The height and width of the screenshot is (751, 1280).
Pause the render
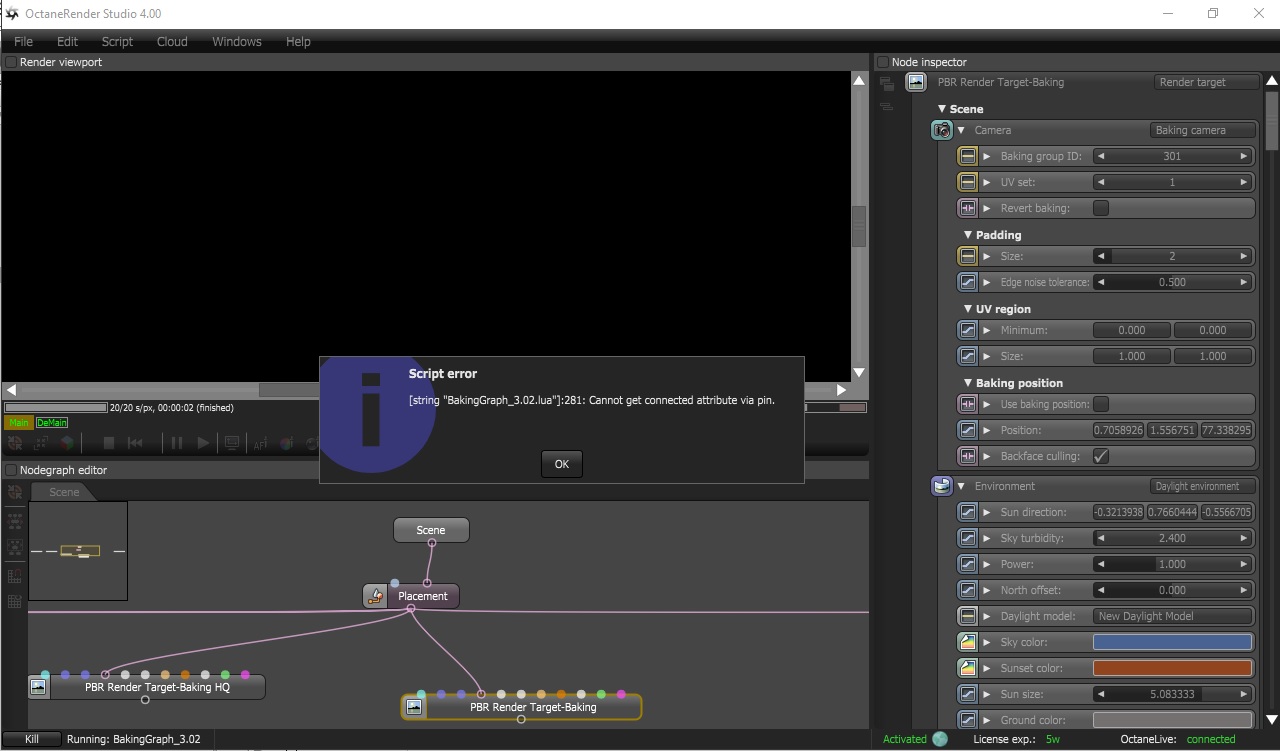point(176,443)
